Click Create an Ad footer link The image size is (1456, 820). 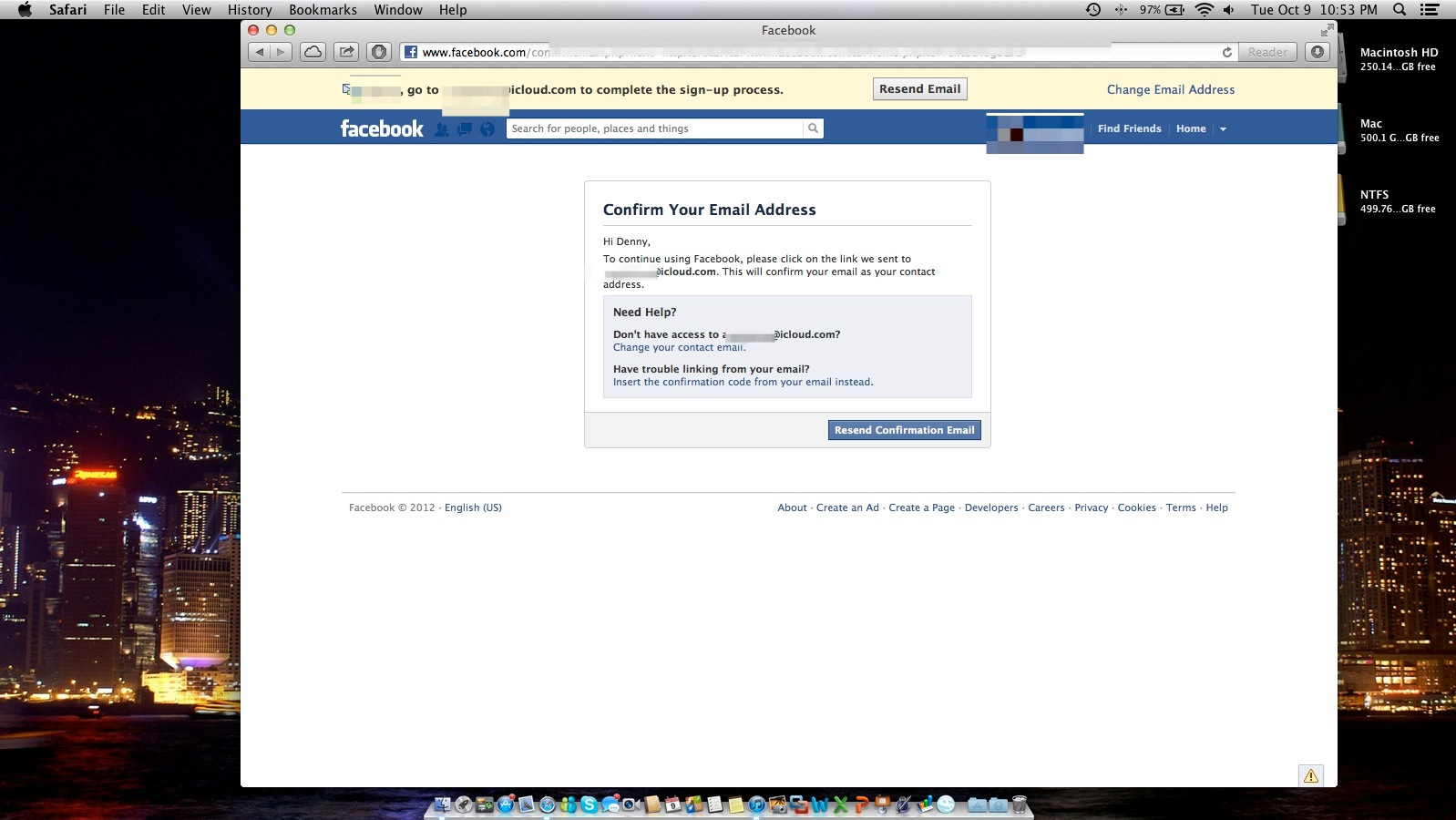click(x=847, y=507)
